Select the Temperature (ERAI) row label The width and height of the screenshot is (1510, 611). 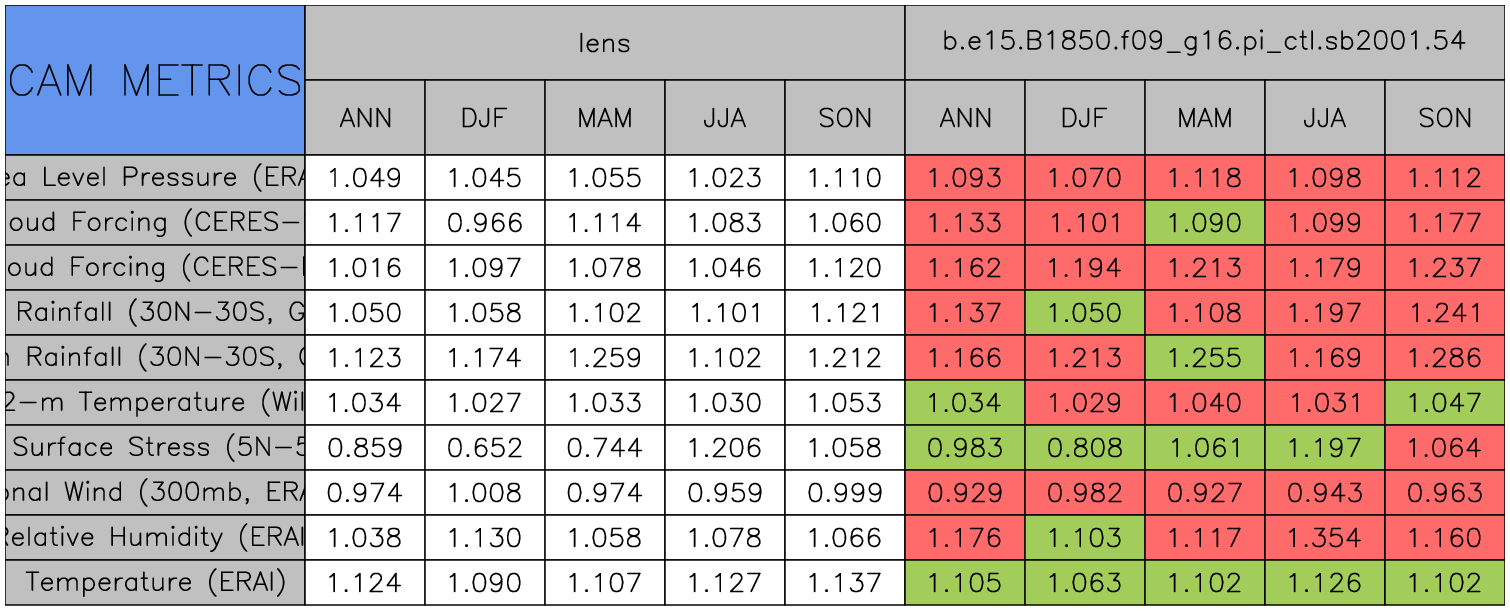155,582
